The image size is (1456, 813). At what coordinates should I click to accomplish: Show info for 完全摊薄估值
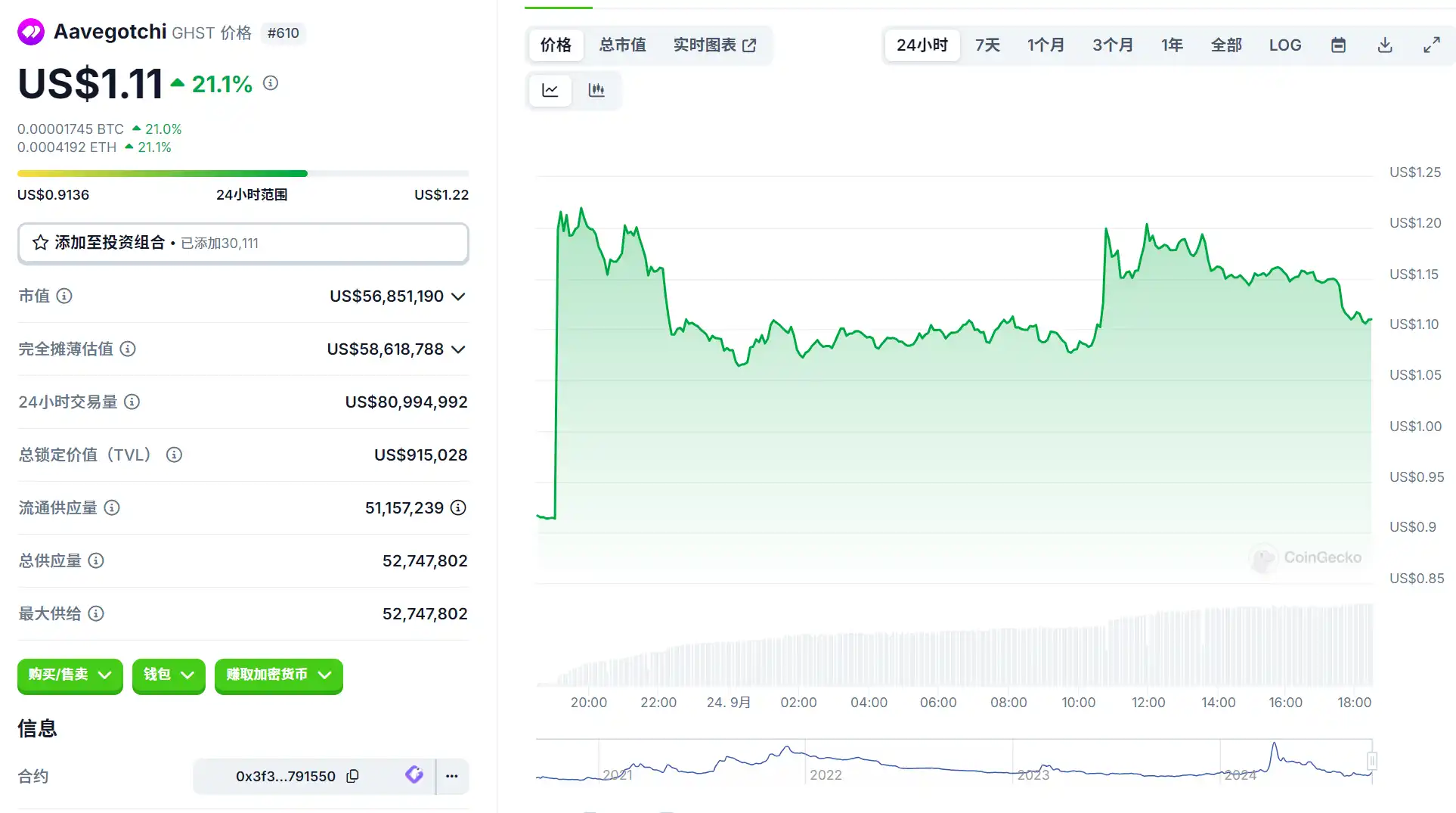pos(128,349)
